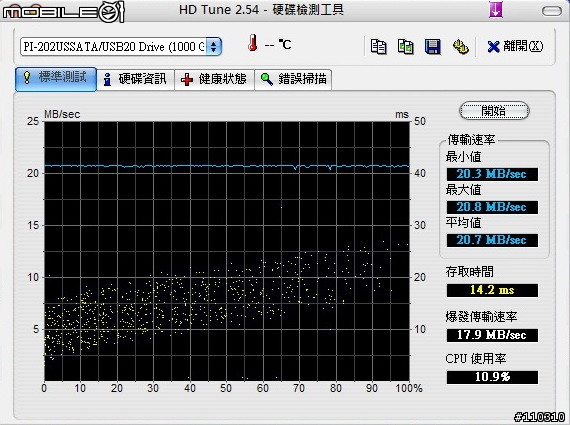Click the 最小值 minimum label
The height and width of the screenshot is (425, 570).
[x=463, y=157]
